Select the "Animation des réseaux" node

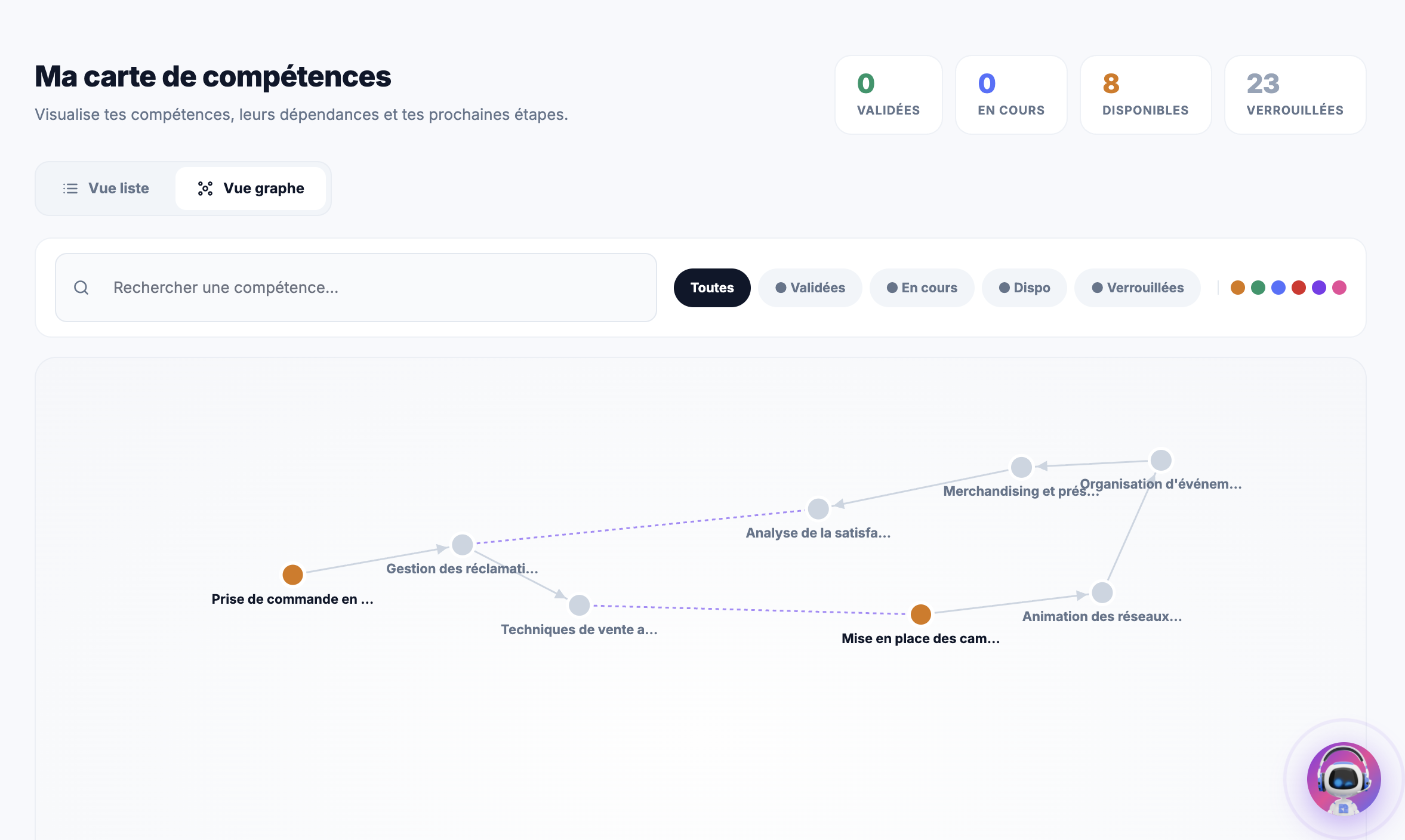pyautogui.click(x=1101, y=592)
